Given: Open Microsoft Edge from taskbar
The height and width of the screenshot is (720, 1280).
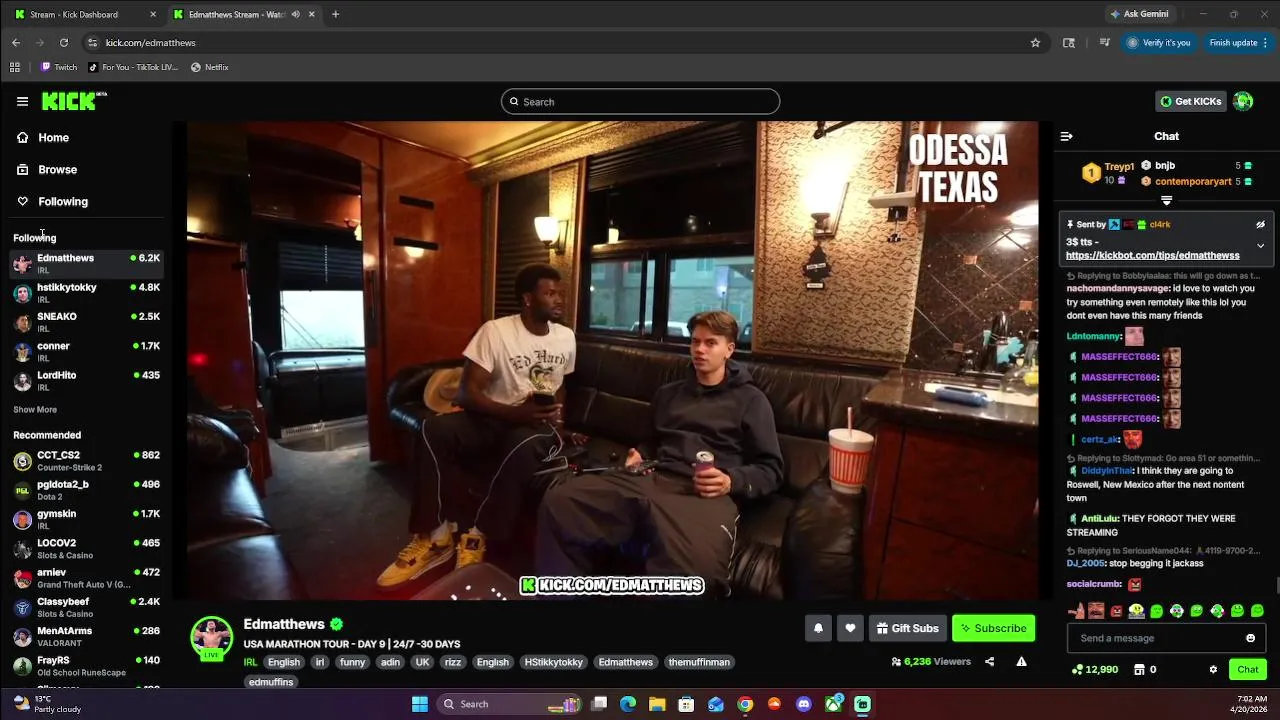Looking at the screenshot, I should 628,704.
